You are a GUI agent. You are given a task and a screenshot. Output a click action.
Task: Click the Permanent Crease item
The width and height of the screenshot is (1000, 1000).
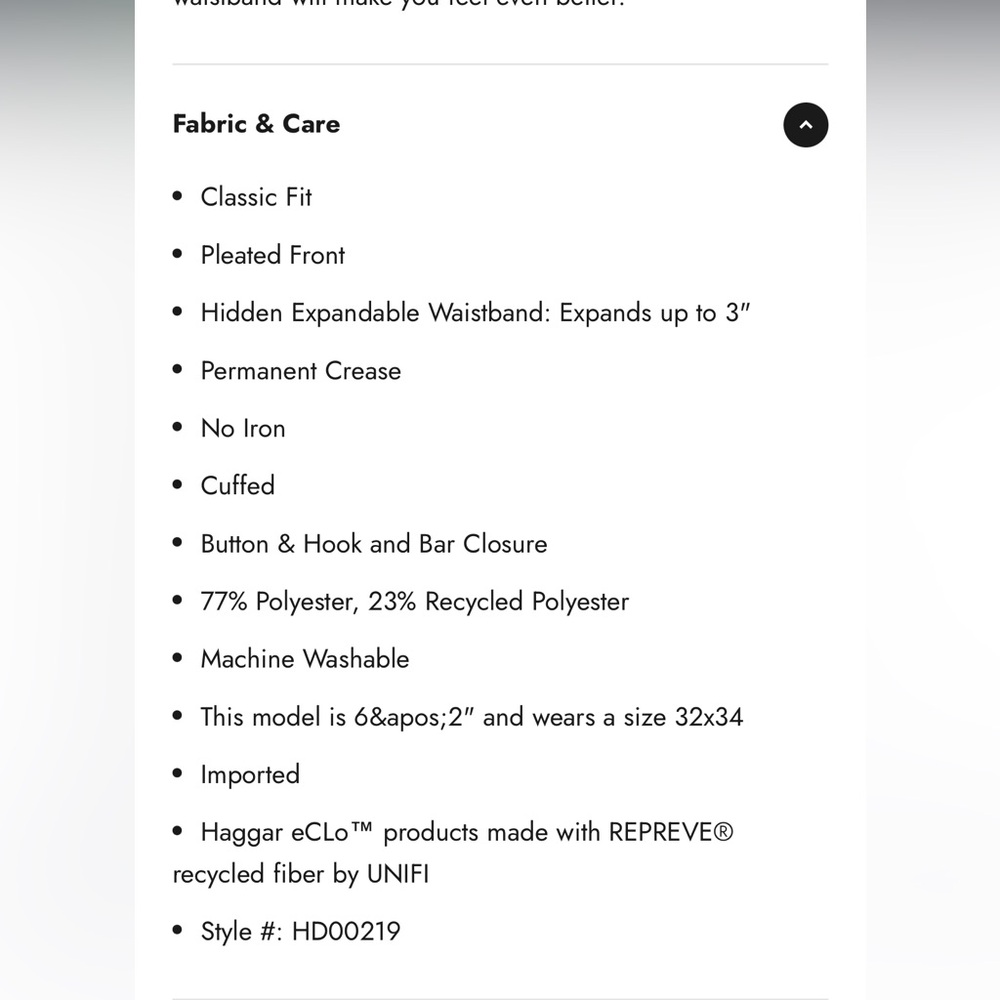[300, 371]
